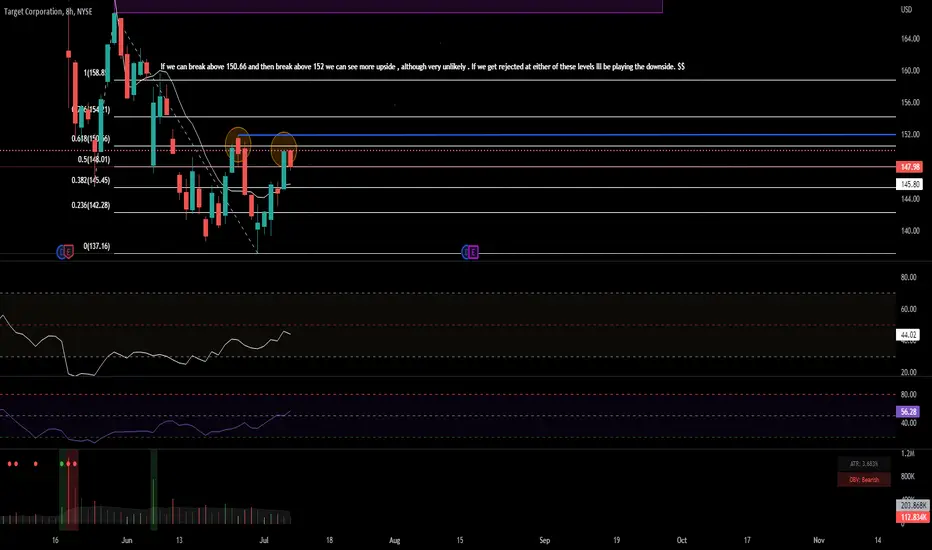Click the 152.00 price axis label
932x550 pixels.
[x=910, y=135]
